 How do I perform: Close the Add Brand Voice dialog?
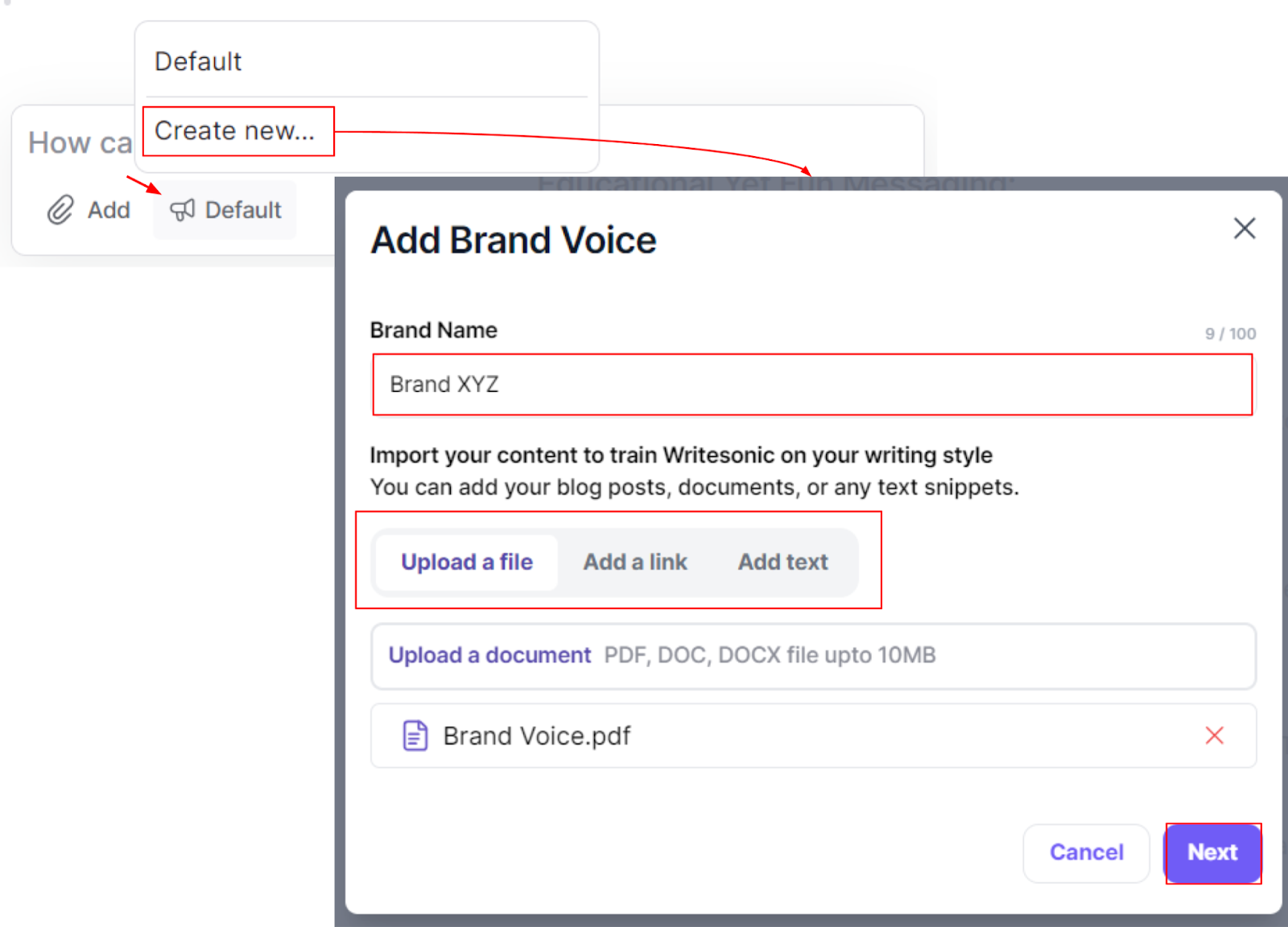point(1245,229)
